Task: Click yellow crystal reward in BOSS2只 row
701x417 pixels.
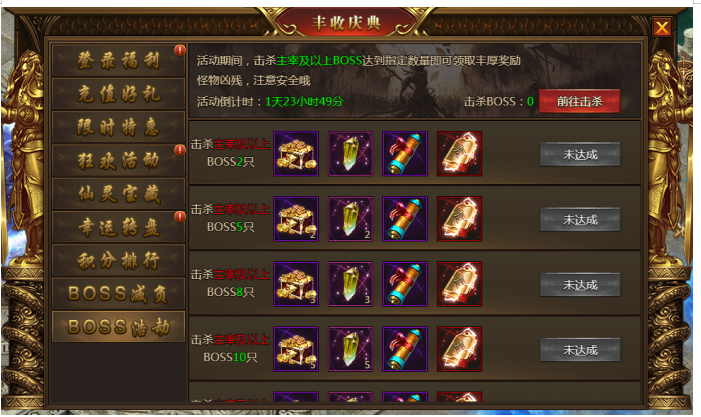Action: [x=350, y=154]
